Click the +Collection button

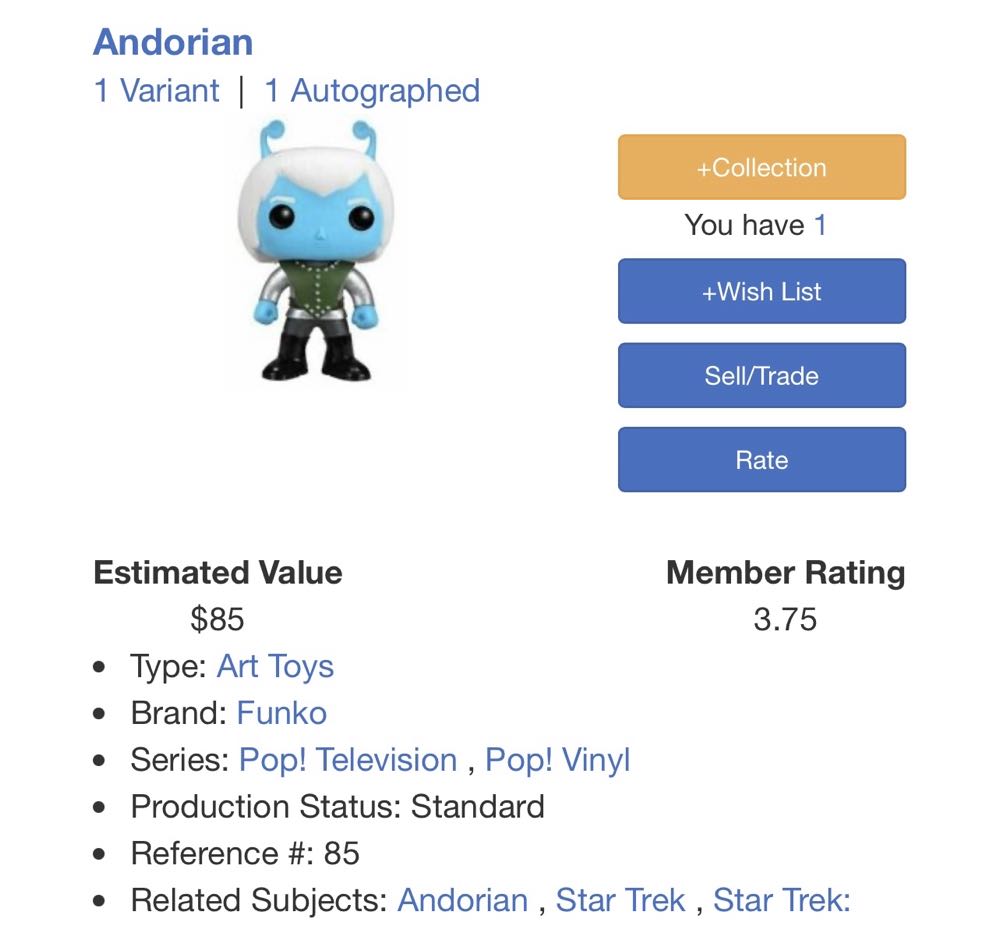(761, 167)
